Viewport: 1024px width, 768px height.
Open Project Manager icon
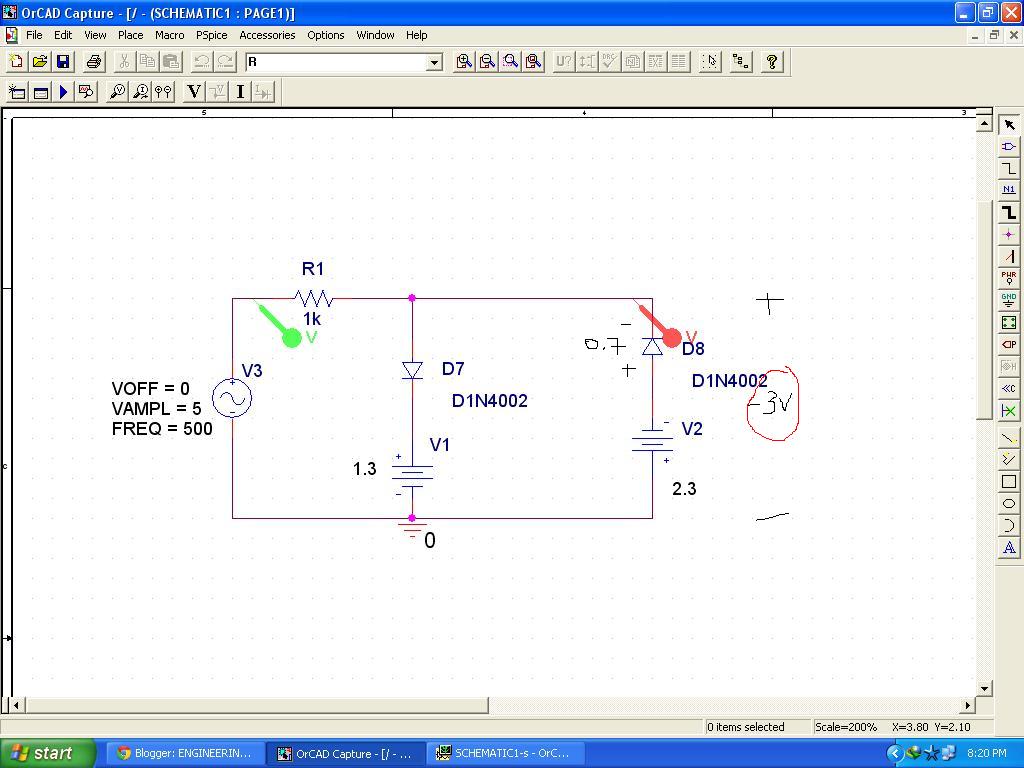pos(741,61)
